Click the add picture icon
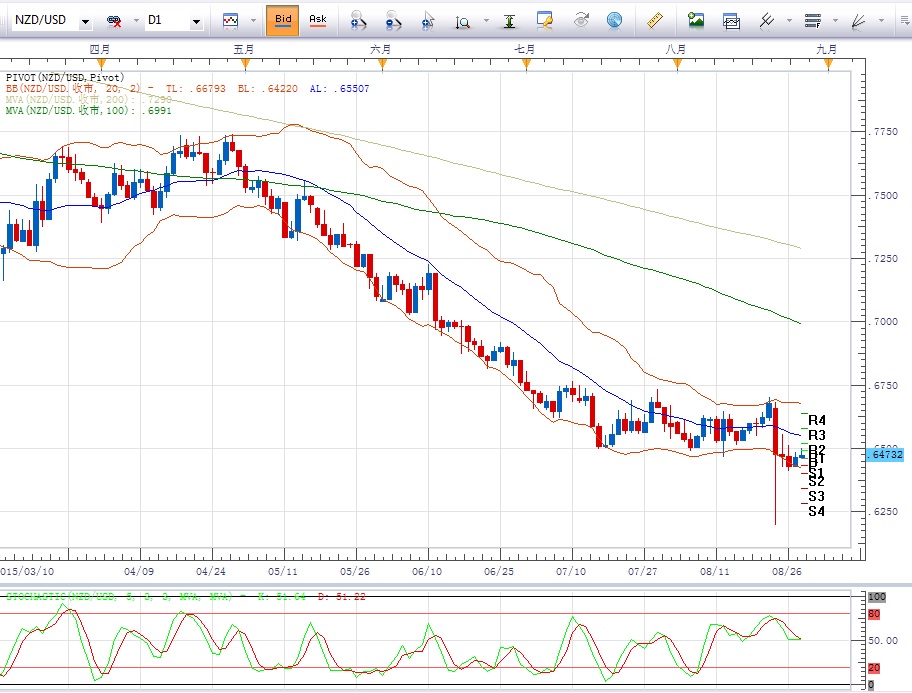The width and height of the screenshot is (912, 693). 696,21
